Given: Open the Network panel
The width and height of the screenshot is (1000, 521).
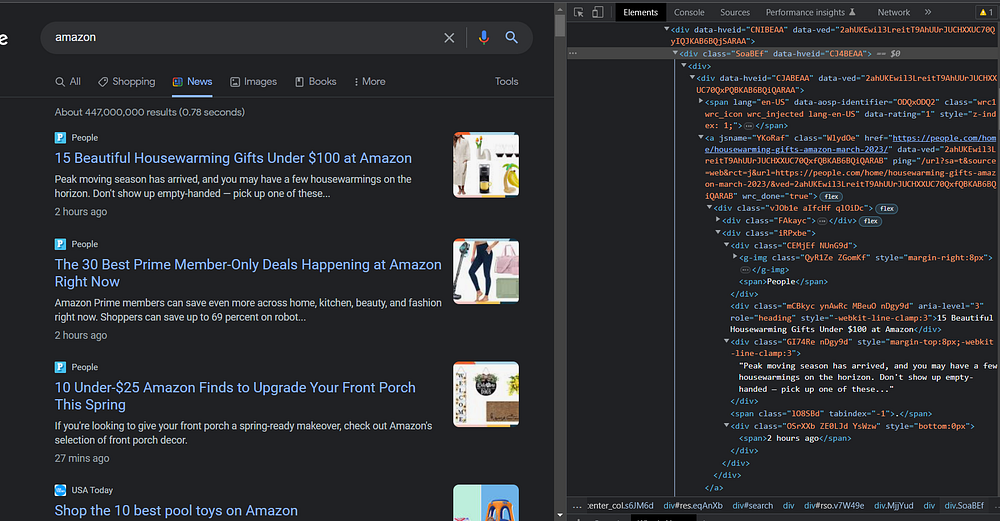Looking at the screenshot, I should coord(893,12).
